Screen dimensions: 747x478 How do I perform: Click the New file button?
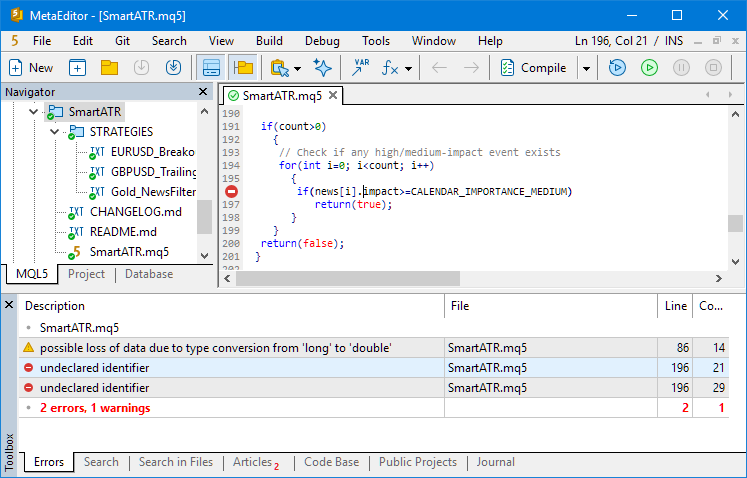(30, 68)
